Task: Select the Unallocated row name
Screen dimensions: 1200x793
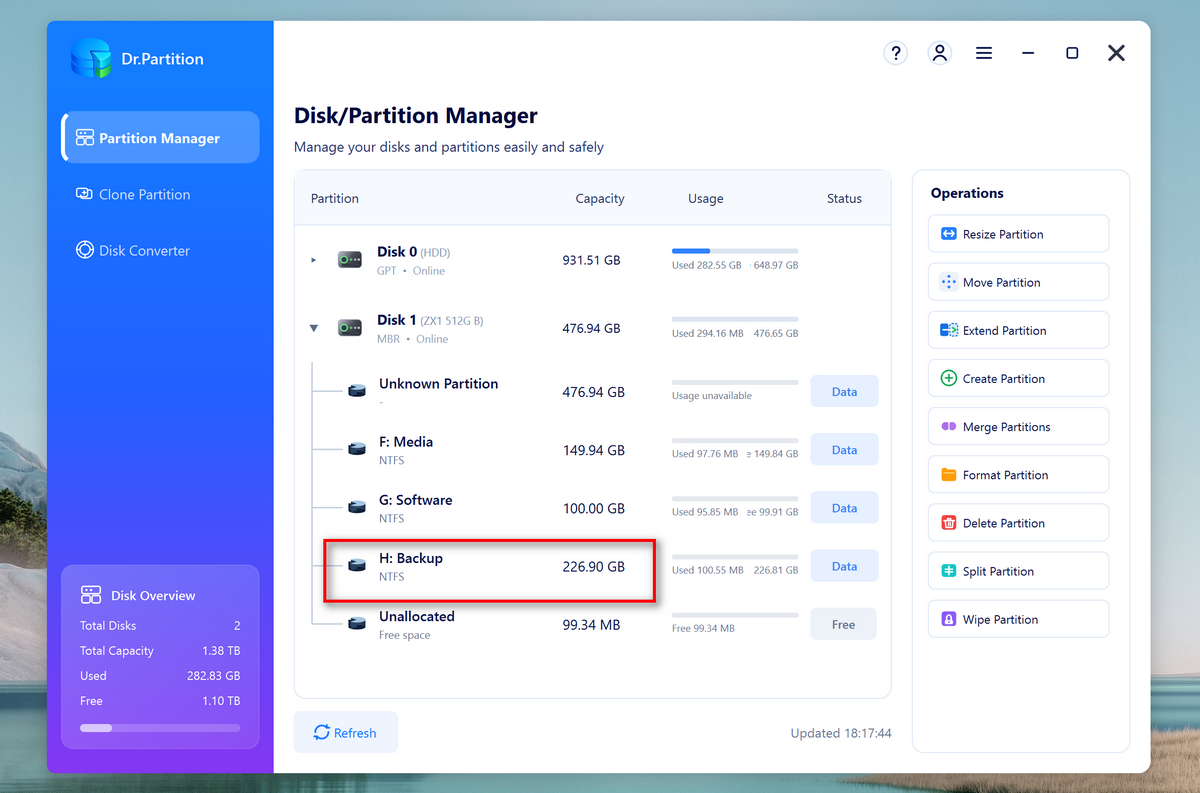Action: pos(417,616)
